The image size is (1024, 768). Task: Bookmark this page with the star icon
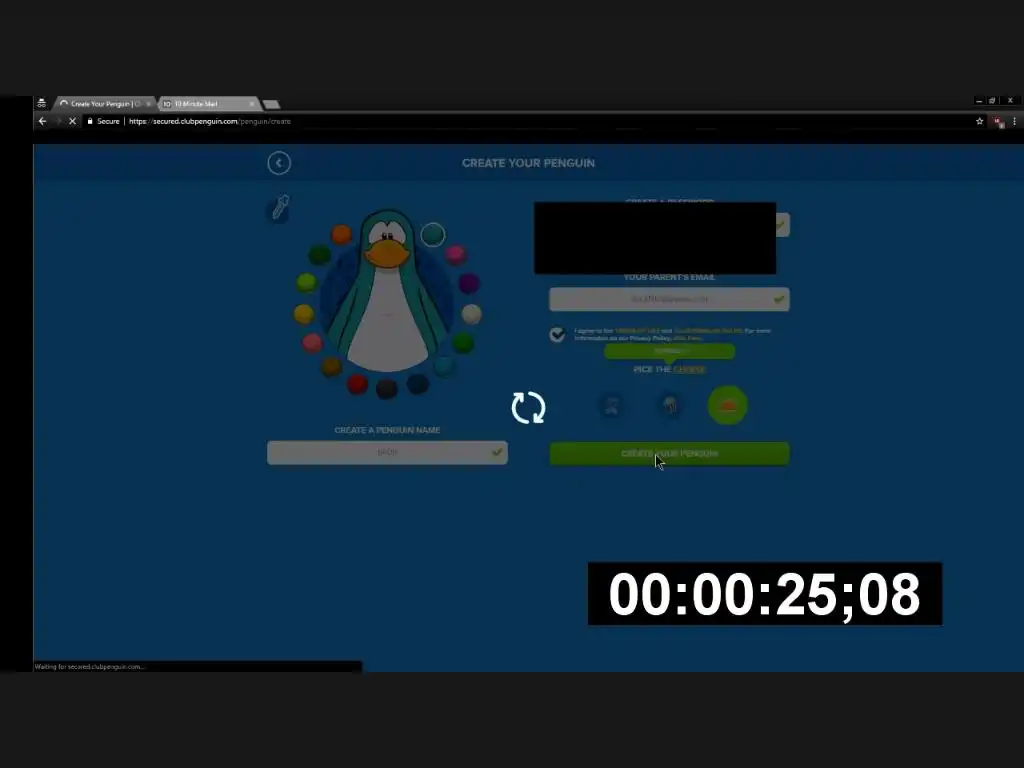pos(980,121)
